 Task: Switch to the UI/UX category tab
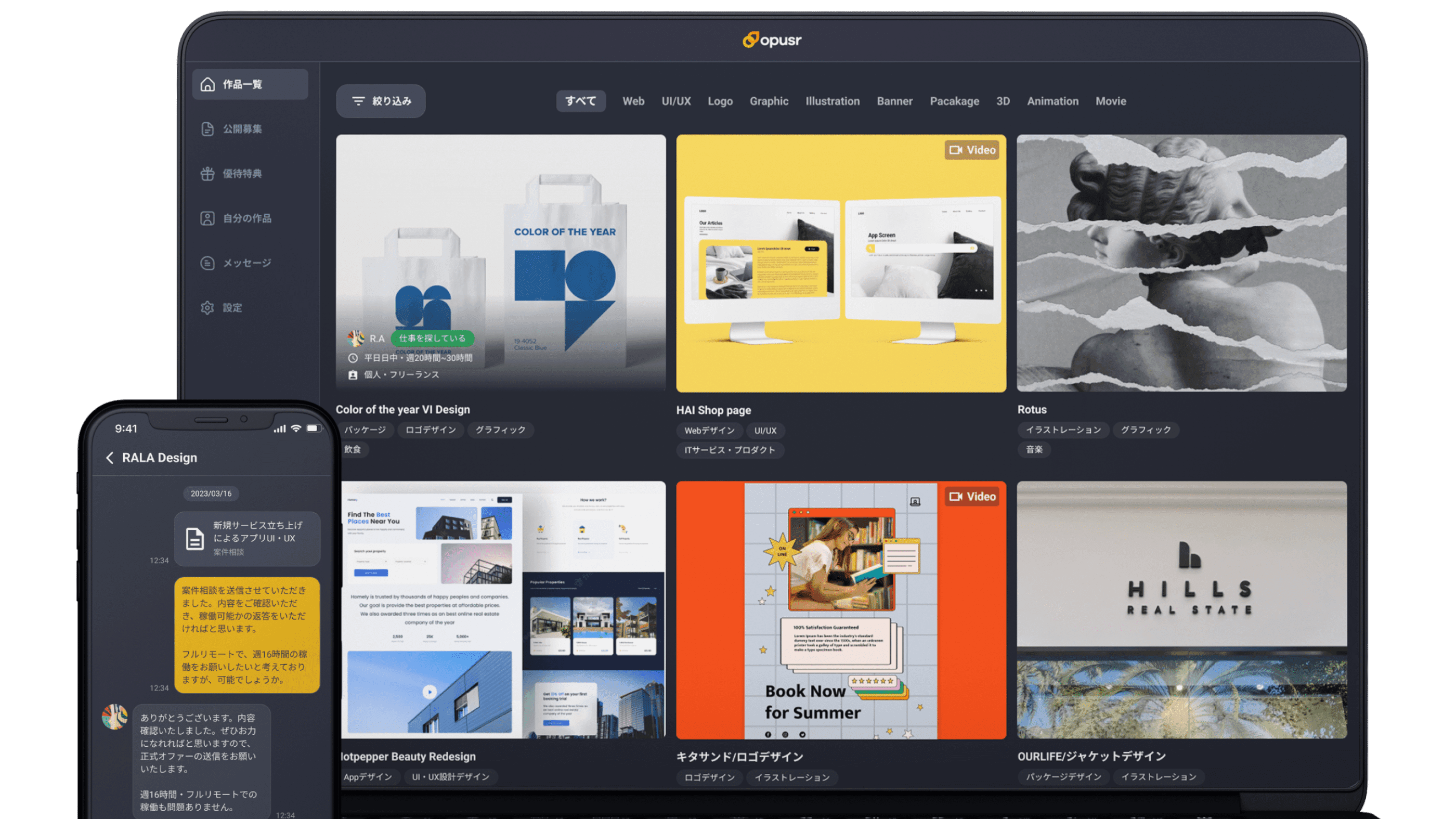coord(676,101)
